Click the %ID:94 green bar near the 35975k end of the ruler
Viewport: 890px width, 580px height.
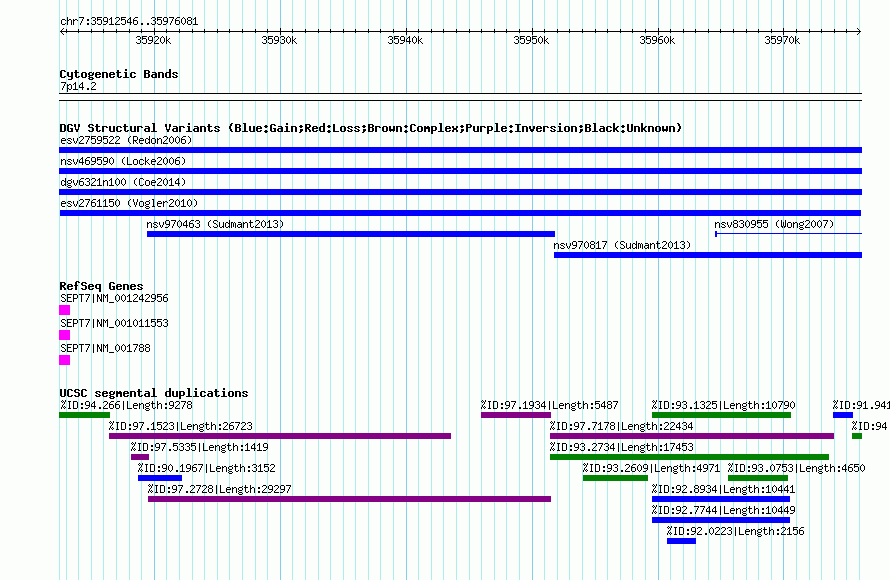(857, 436)
